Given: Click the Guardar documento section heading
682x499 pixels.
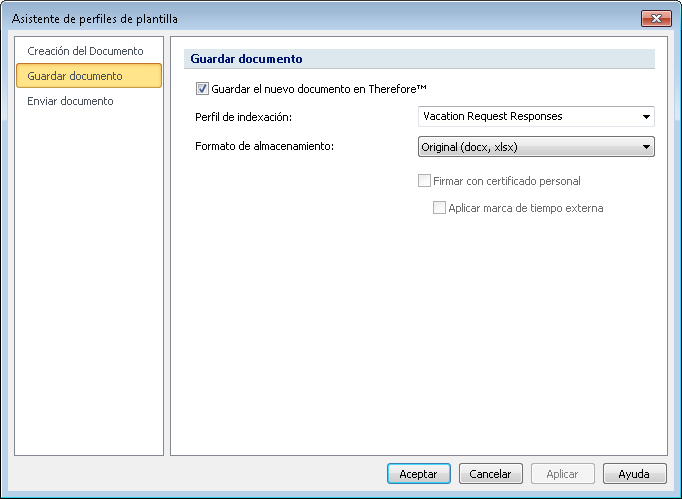Looking at the screenshot, I should (x=246, y=59).
